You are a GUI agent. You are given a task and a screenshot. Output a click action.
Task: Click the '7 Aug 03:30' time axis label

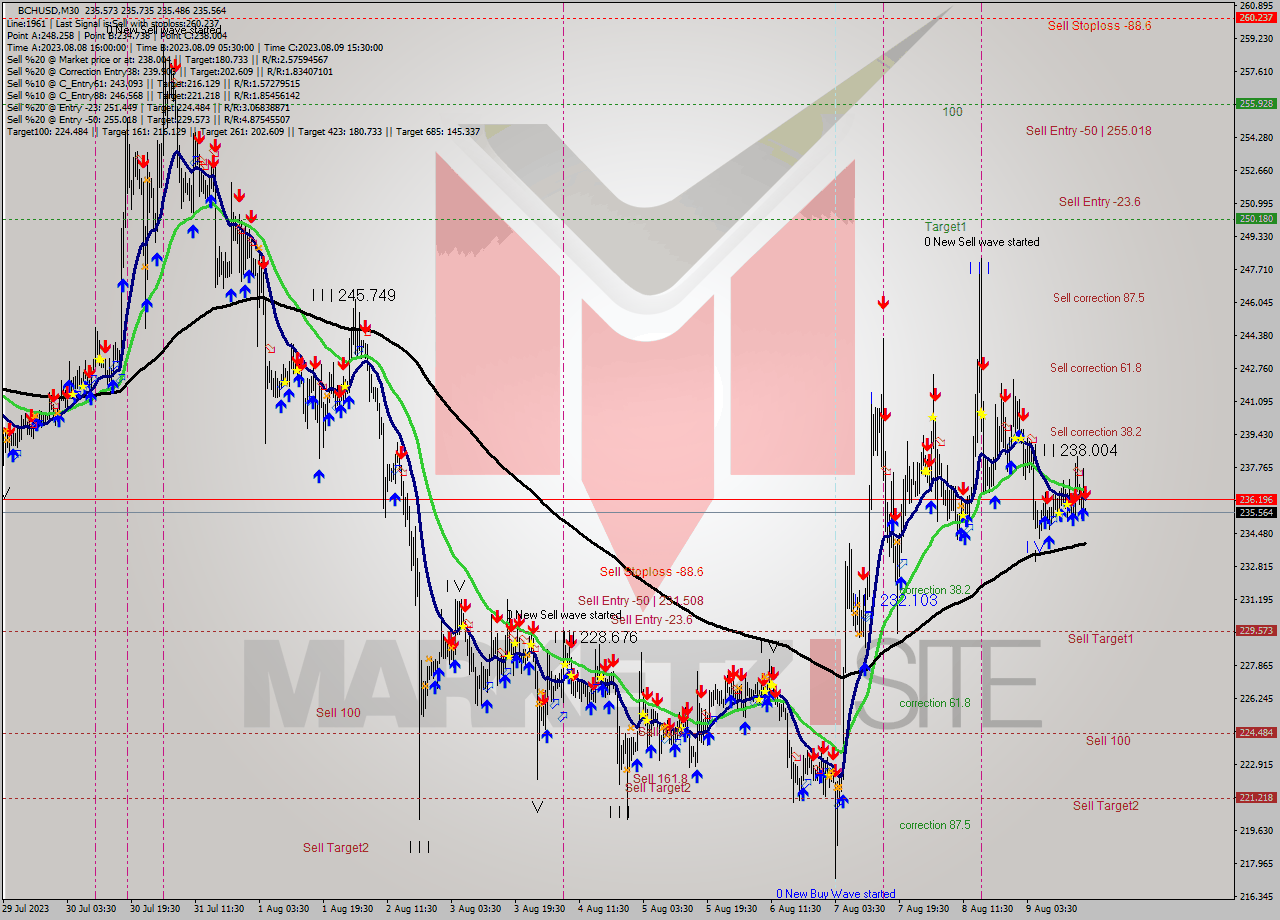(858, 909)
